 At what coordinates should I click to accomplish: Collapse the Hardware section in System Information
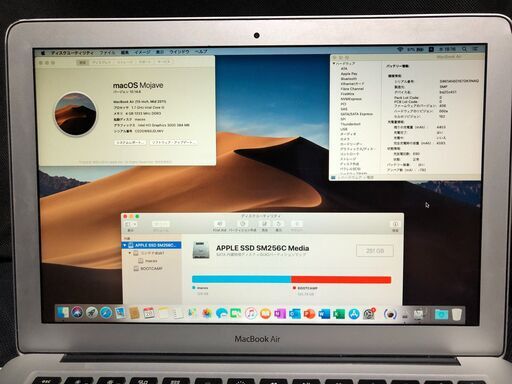pos(334,63)
